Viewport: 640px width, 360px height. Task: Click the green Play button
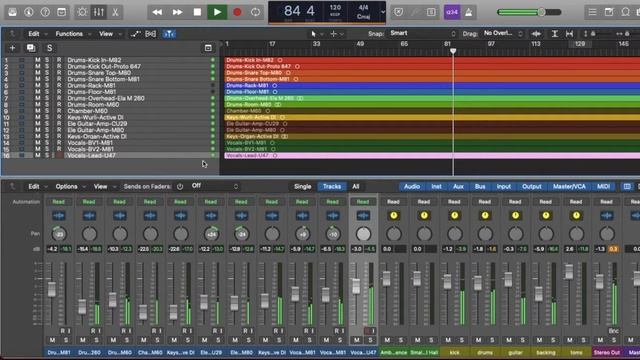pyautogui.click(x=217, y=12)
